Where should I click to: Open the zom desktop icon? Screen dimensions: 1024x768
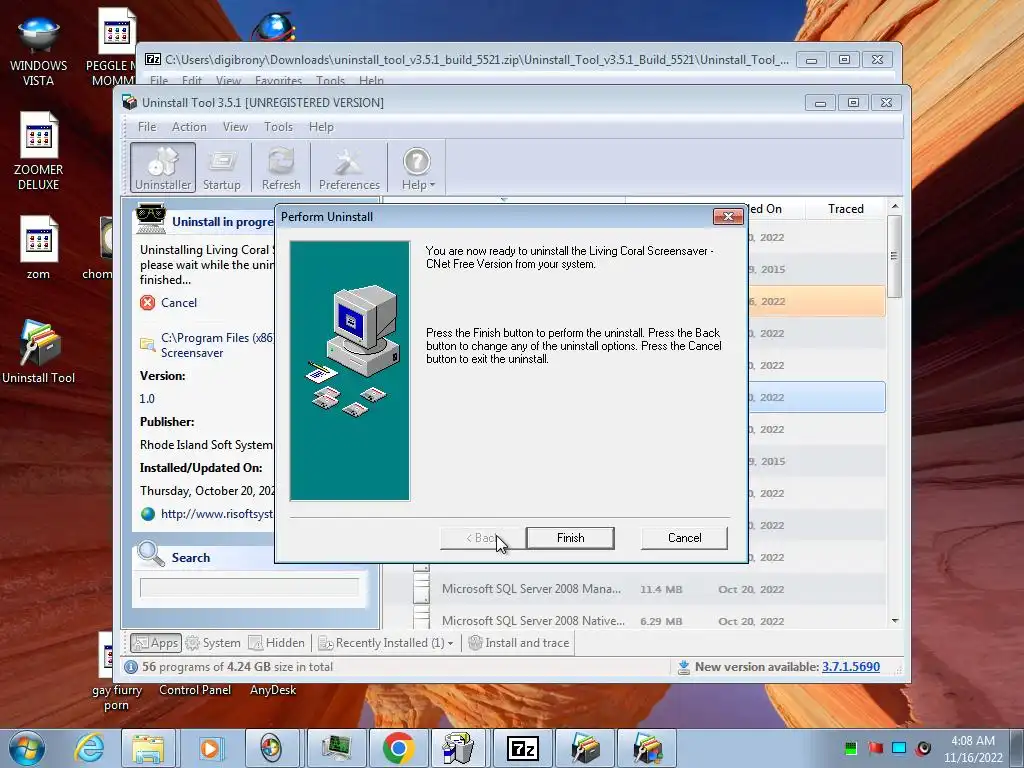[x=39, y=248]
